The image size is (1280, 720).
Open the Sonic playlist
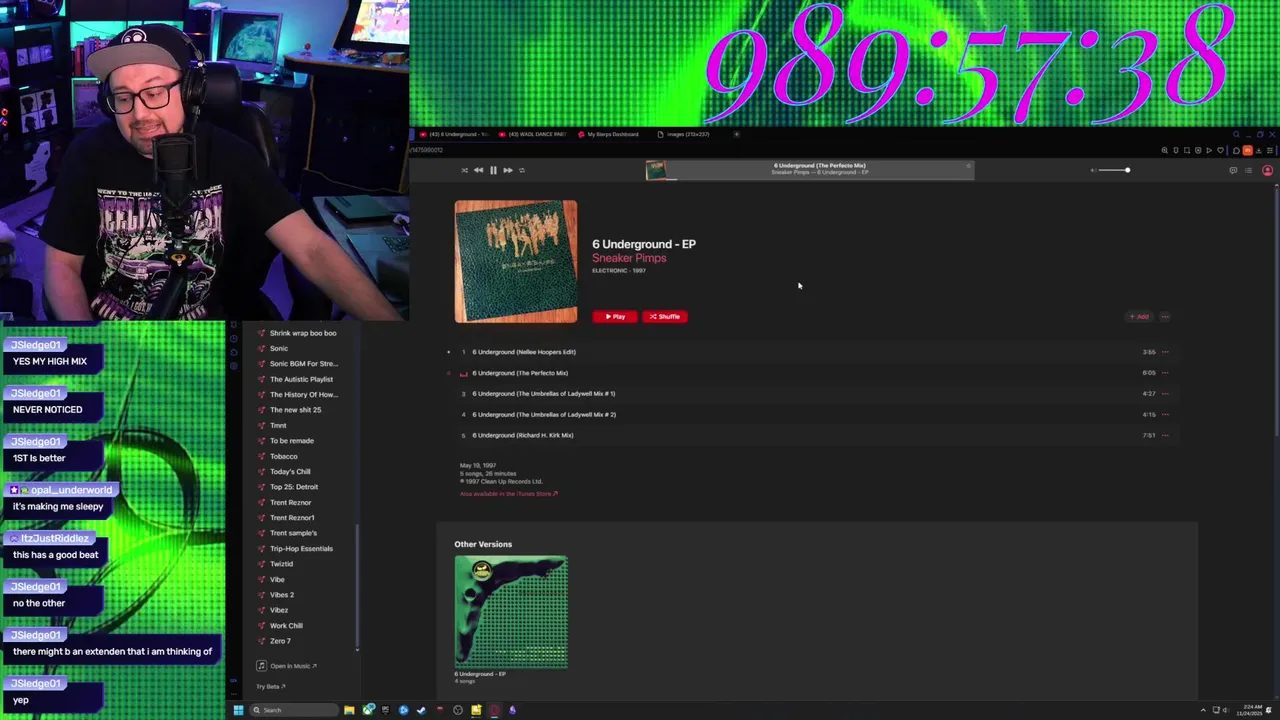click(279, 348)
